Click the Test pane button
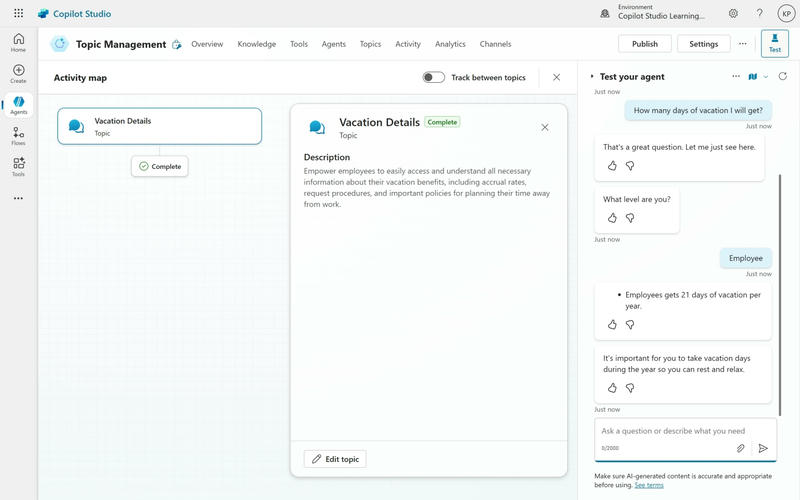 point(774,43)
